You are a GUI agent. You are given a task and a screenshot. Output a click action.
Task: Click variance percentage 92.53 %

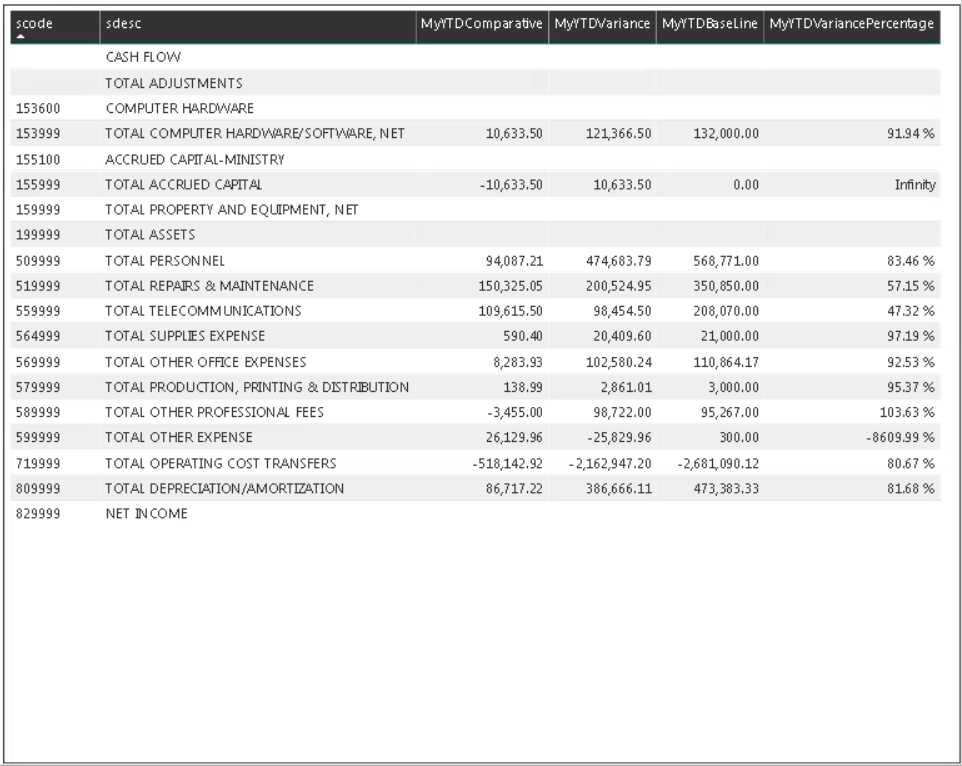(910, 362)
